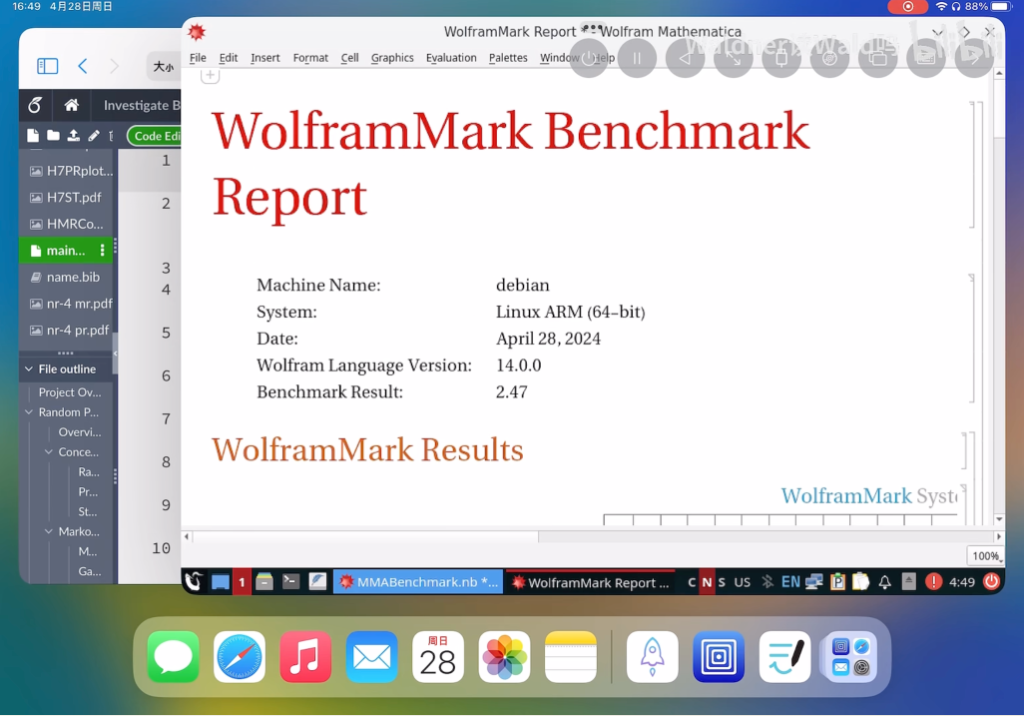Select the Code Editor toggle button

click(x=155, y=136)
